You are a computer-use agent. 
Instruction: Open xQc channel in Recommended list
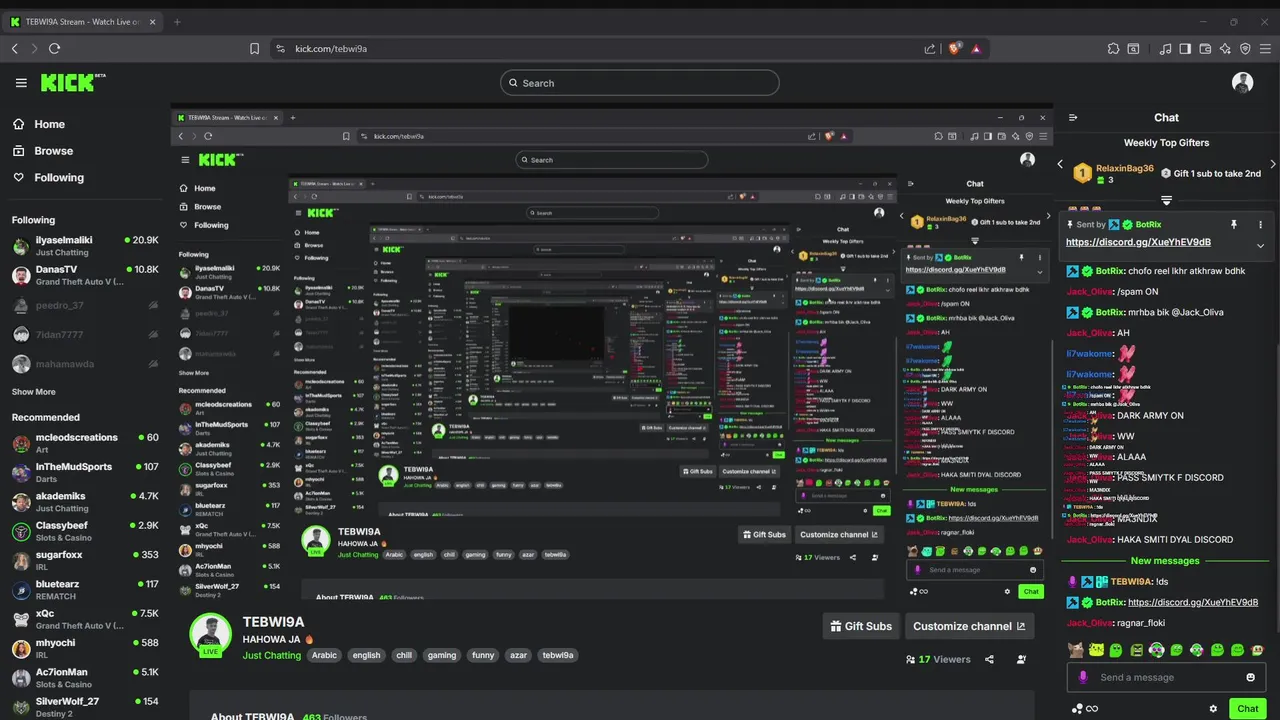point(85,619)
